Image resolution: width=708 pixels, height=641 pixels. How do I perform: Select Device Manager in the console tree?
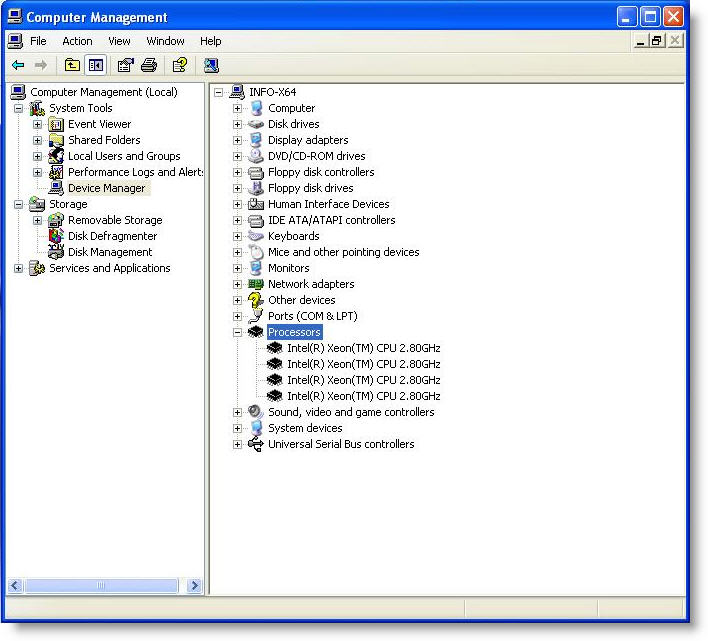107,188
